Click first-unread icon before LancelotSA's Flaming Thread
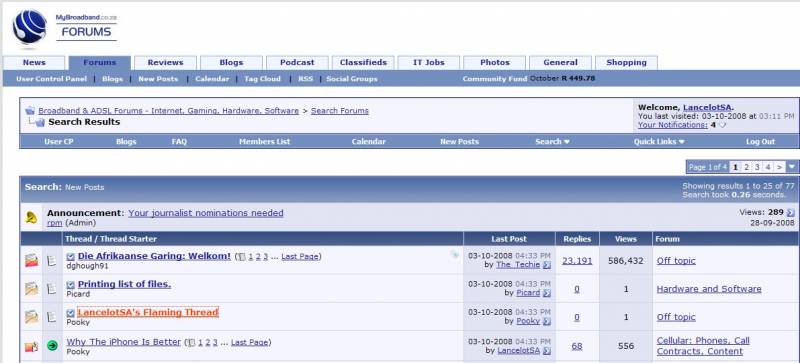 [71, 313]
